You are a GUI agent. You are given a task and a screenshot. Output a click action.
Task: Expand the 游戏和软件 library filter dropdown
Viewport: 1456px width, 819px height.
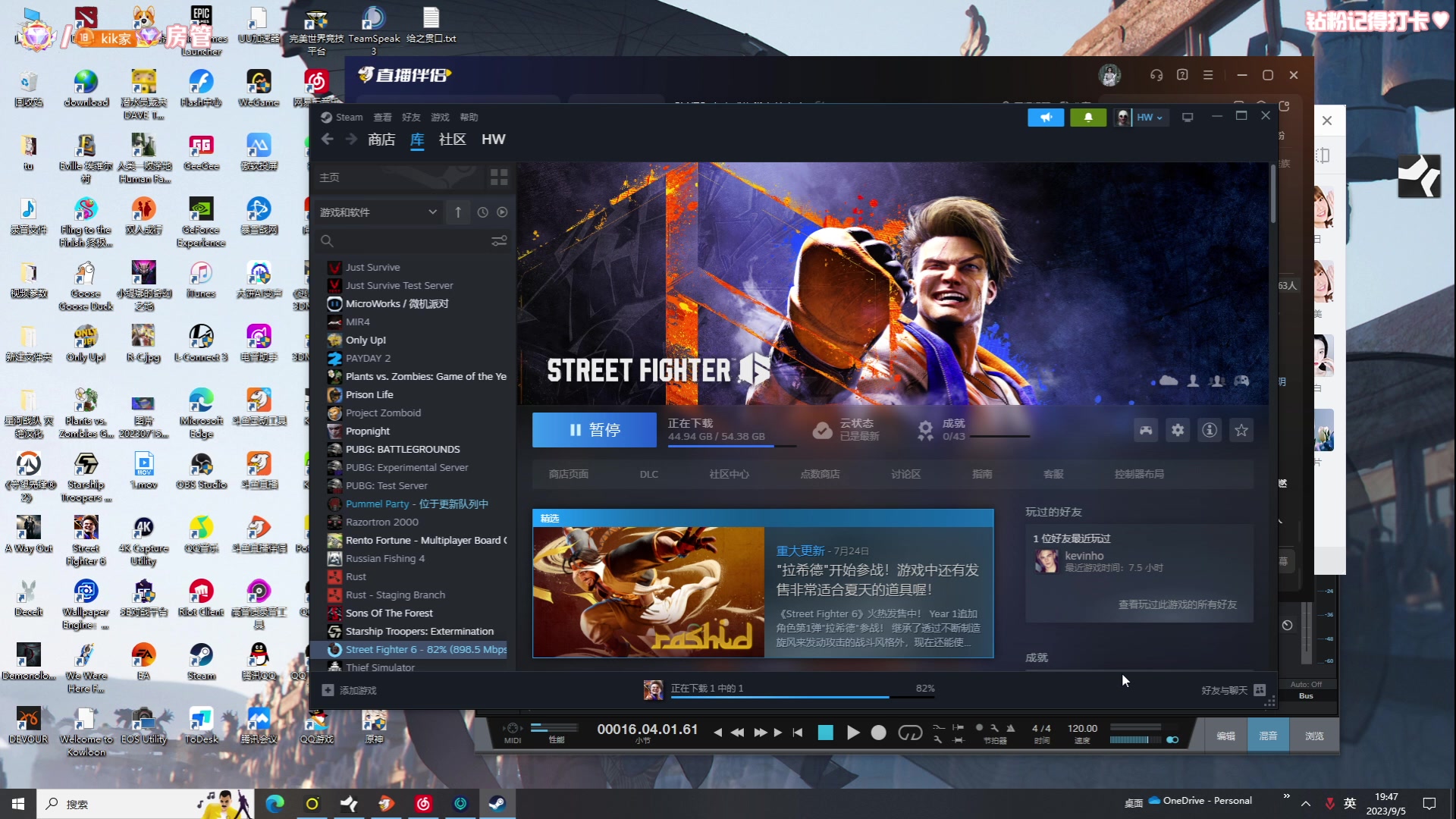[378, 212]
